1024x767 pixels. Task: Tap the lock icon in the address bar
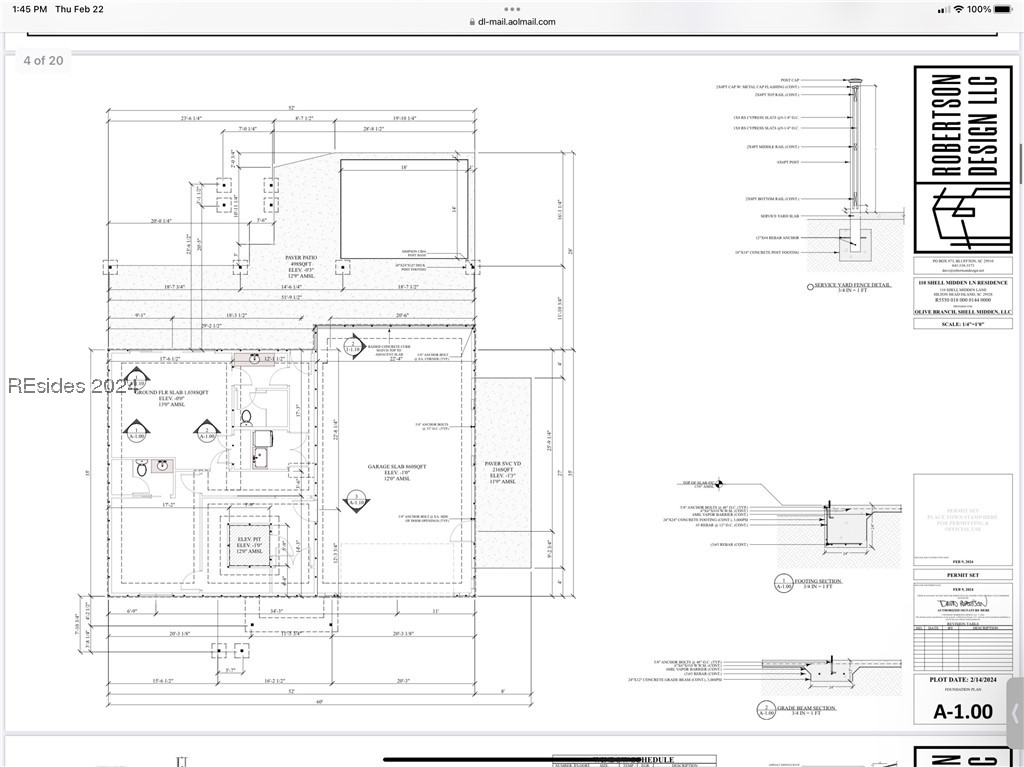click(470, 22)
